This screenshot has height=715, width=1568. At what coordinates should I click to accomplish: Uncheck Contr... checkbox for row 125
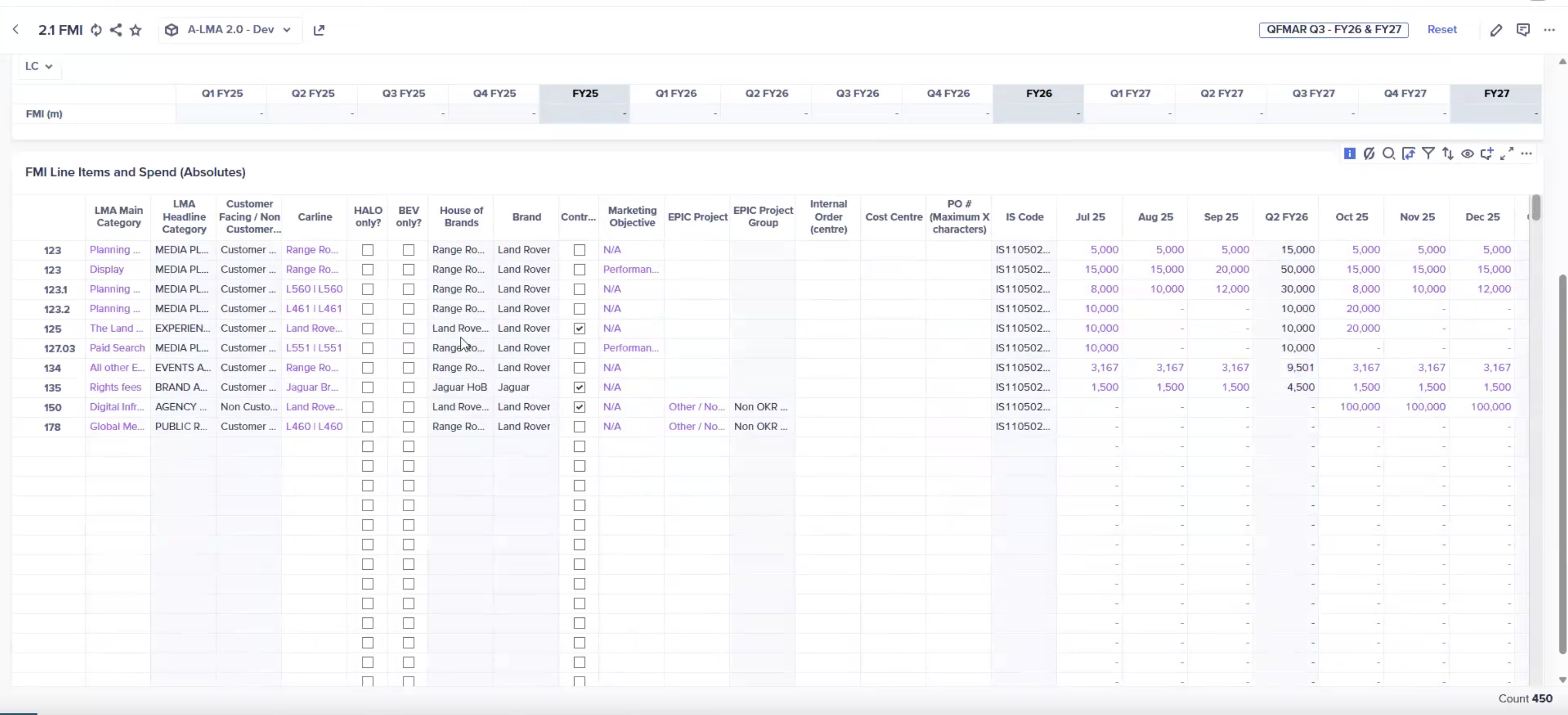(579, 328)
